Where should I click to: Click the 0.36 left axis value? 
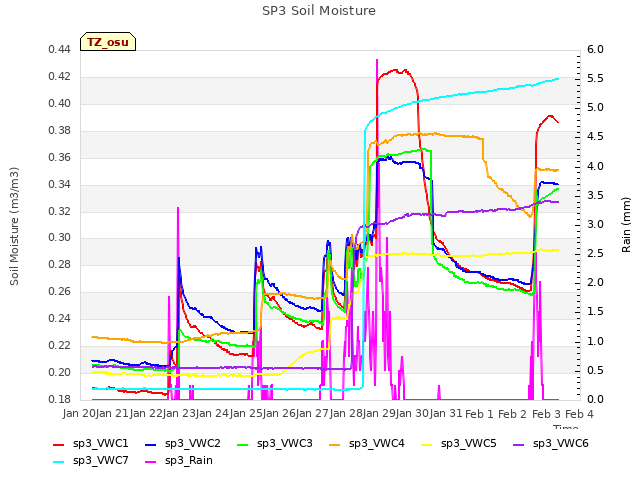pyautogui.click(x=60, y=157)
